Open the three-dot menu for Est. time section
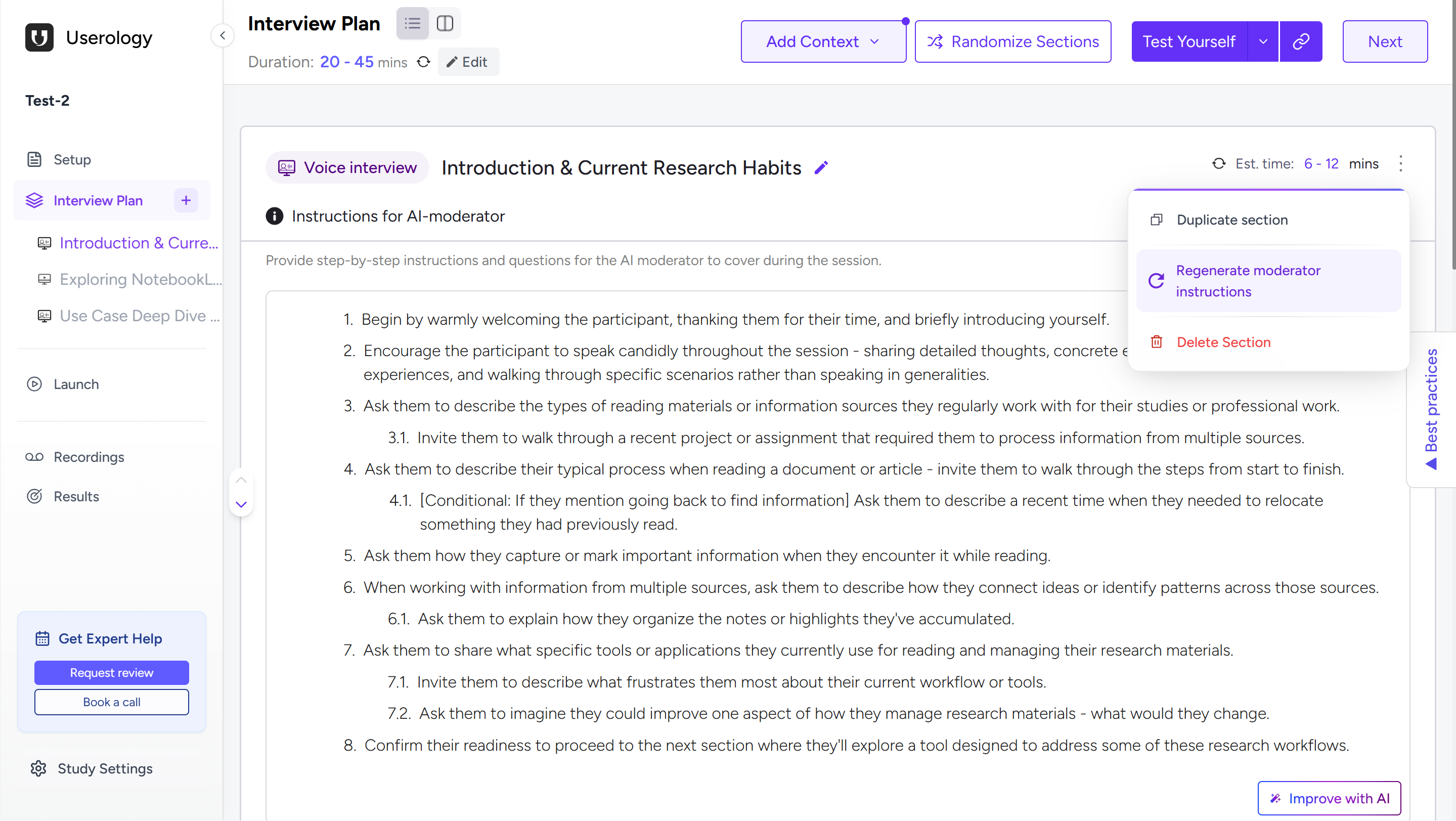1456x821 pixels. pyautogui.click(x=1401, y=163)
